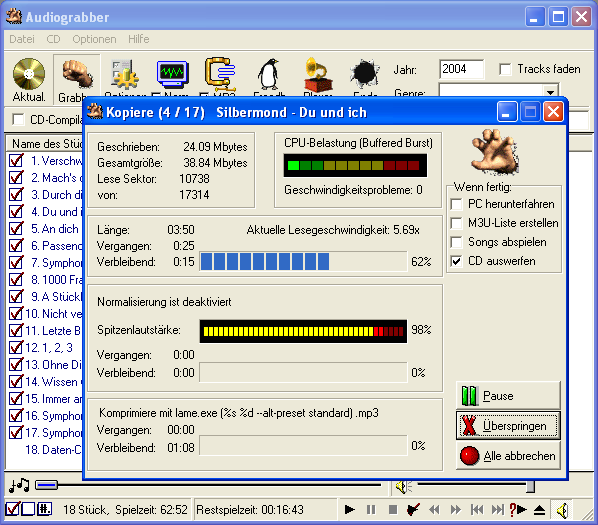Screen dimensions: 598x525
Task: Click the Grab fist toolbar icon
Action: [77, 74]
